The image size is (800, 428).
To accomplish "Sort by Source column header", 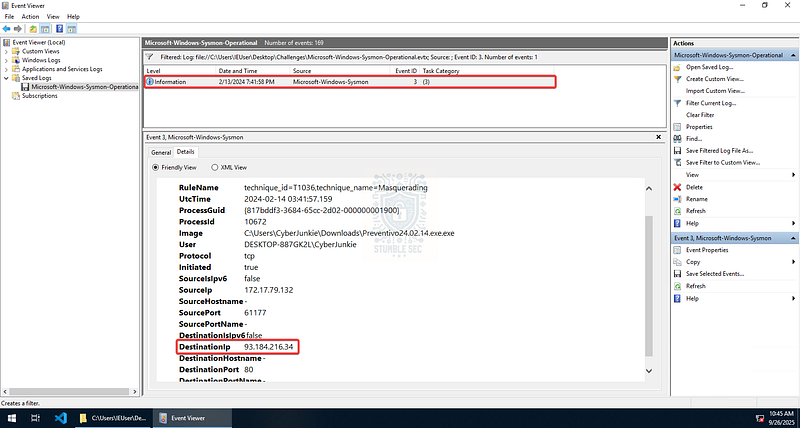I will pyautogui.click(x=340, y=71).
